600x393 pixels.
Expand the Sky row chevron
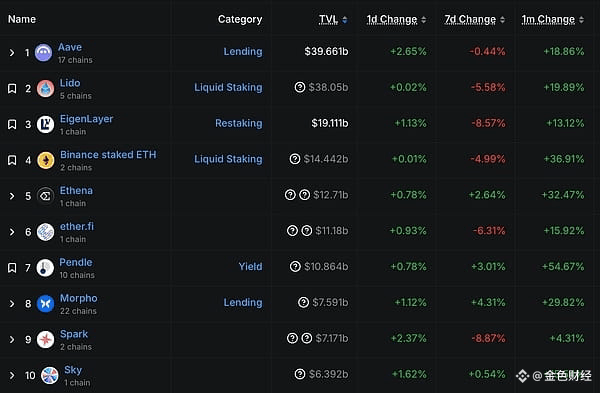point(12,375)
